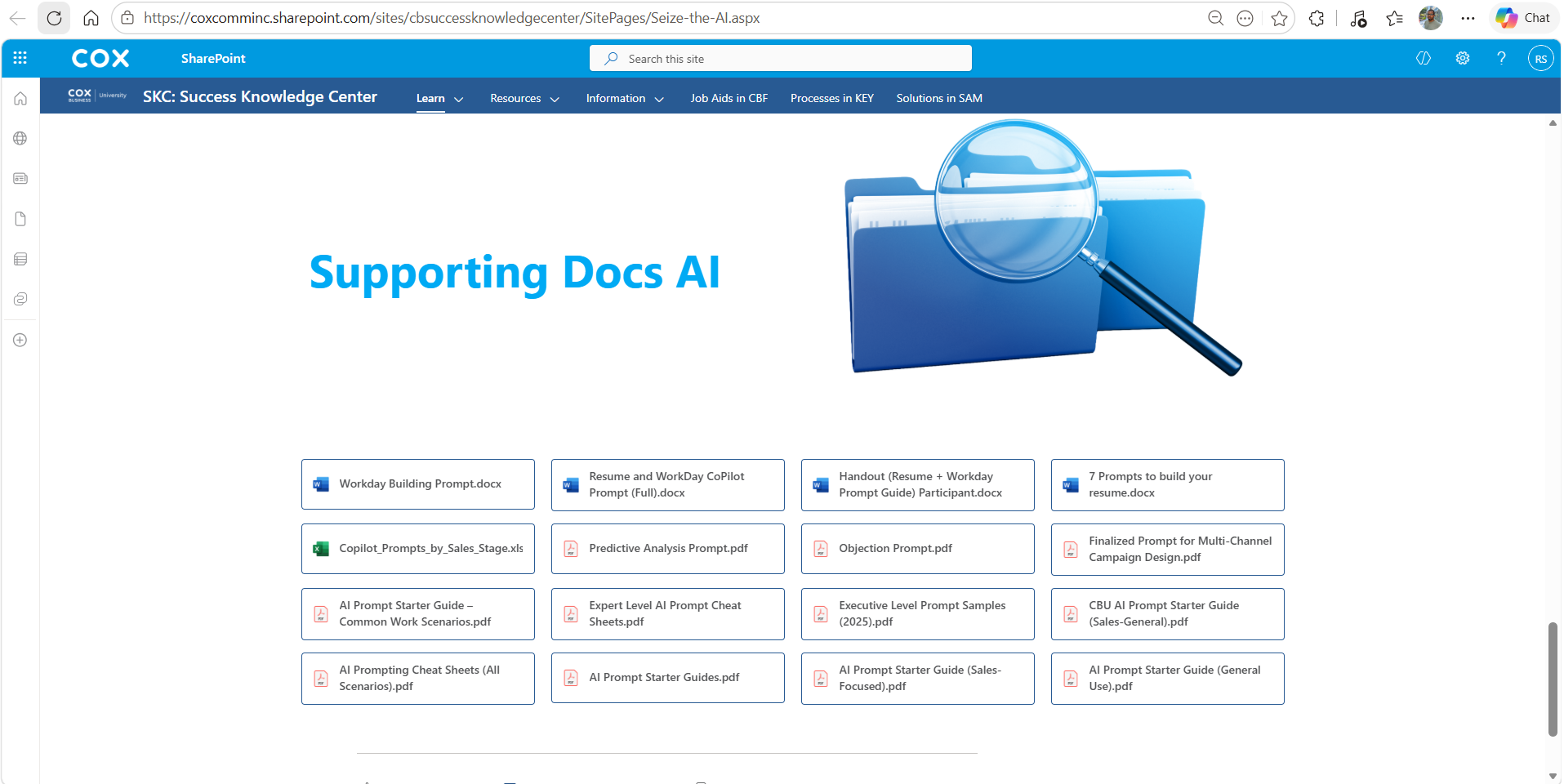Click Create plus icon in left rail
Viewport: 1564px width, 784px height.
pyautogui.click(x=20, y=340)
